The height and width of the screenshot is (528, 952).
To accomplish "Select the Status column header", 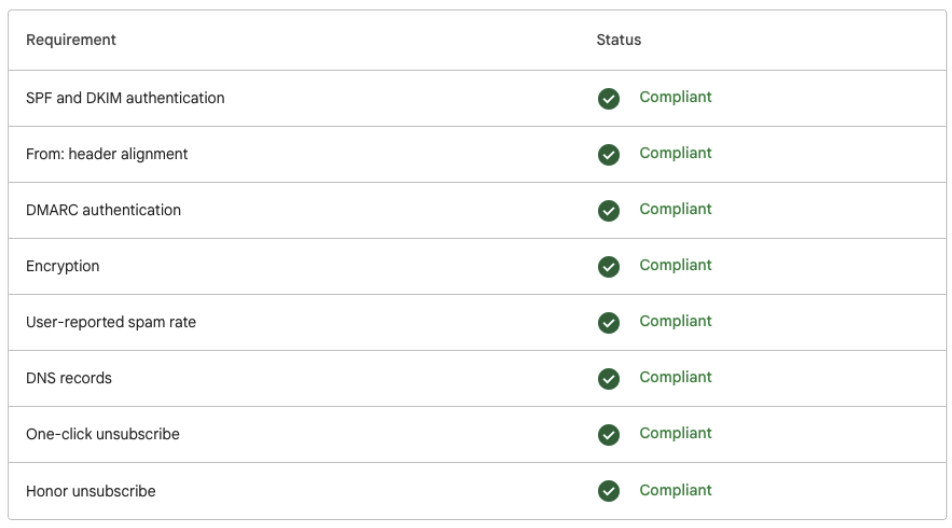I will [618, 40].
